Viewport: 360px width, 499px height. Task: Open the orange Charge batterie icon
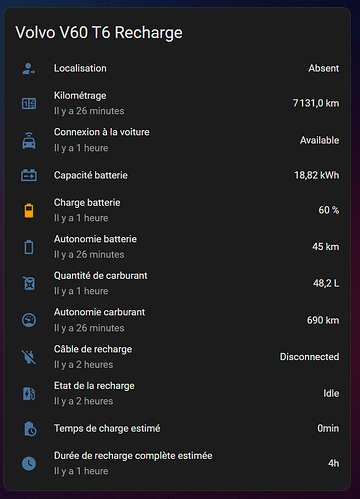[29, 210]
